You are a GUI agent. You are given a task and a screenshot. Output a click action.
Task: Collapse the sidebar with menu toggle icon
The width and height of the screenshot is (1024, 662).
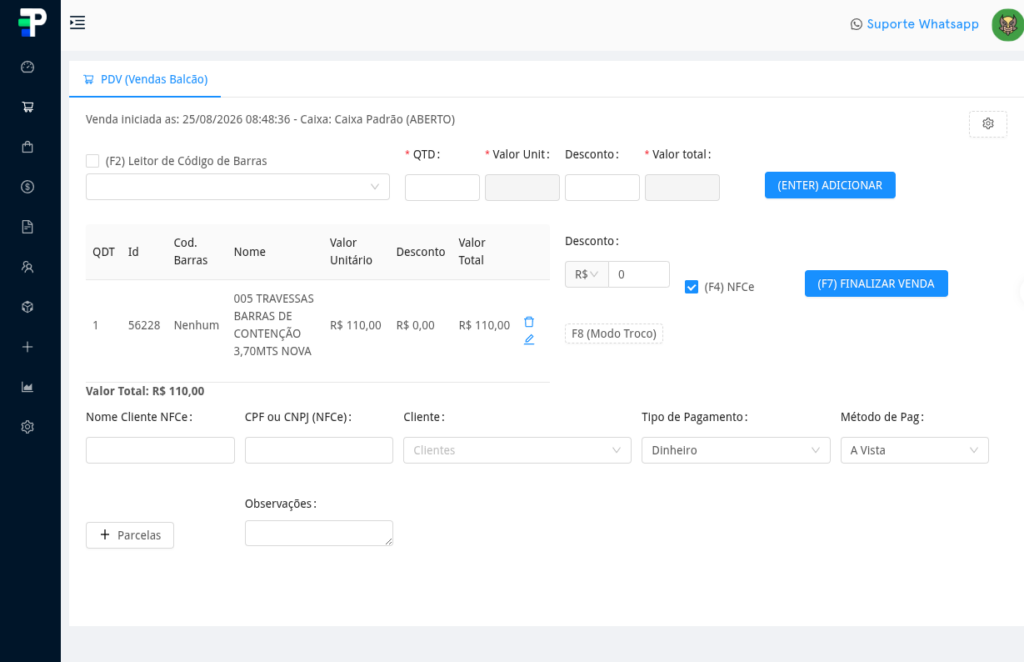78,23
